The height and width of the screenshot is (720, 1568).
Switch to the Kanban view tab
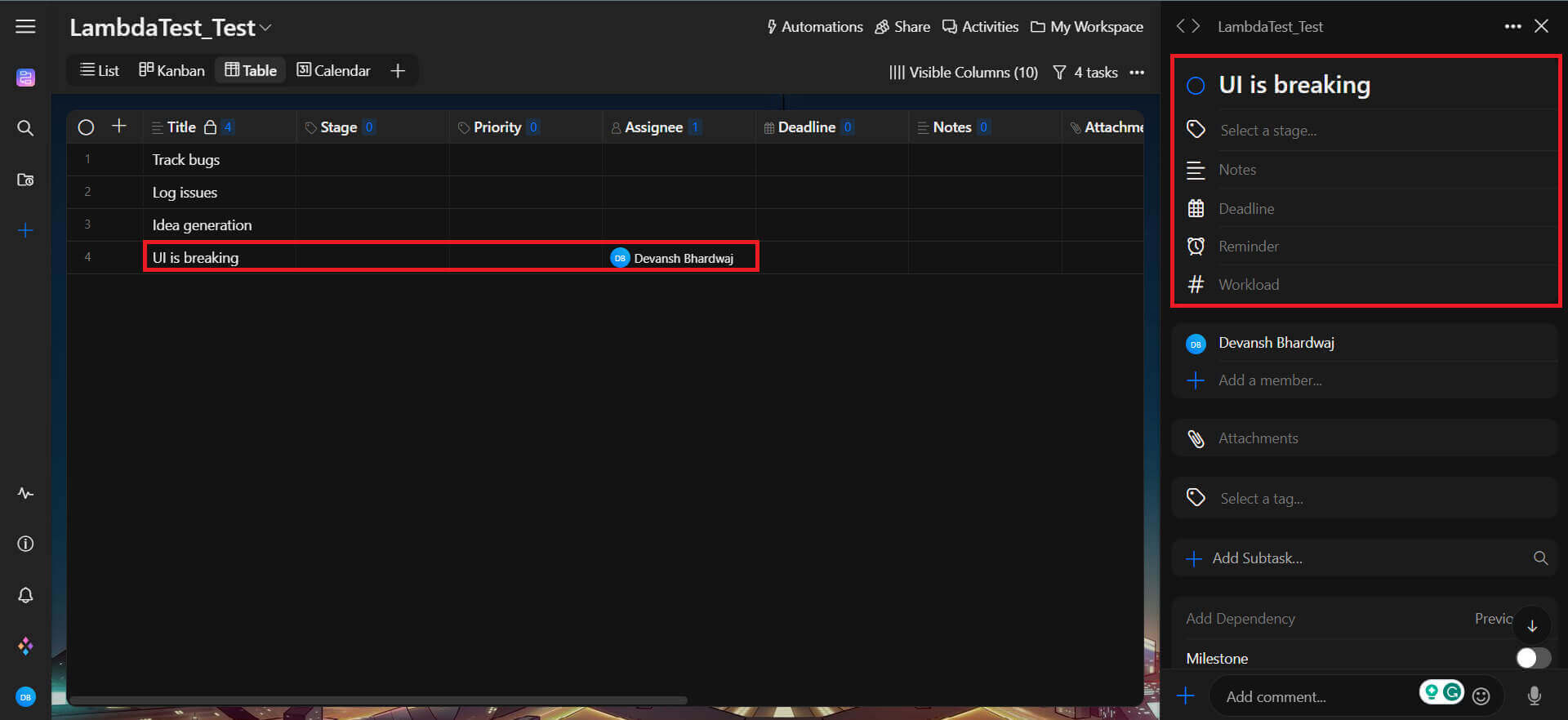pyautogui.click(x=171, y=70)
